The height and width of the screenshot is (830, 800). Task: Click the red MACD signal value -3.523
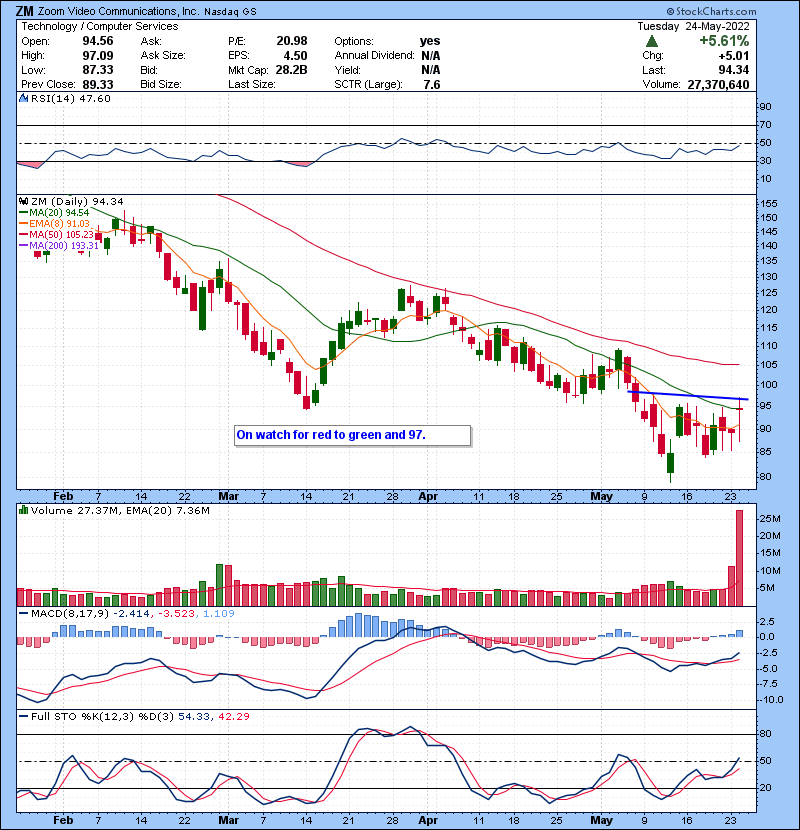pyautogui.click(x=176, y=614)
